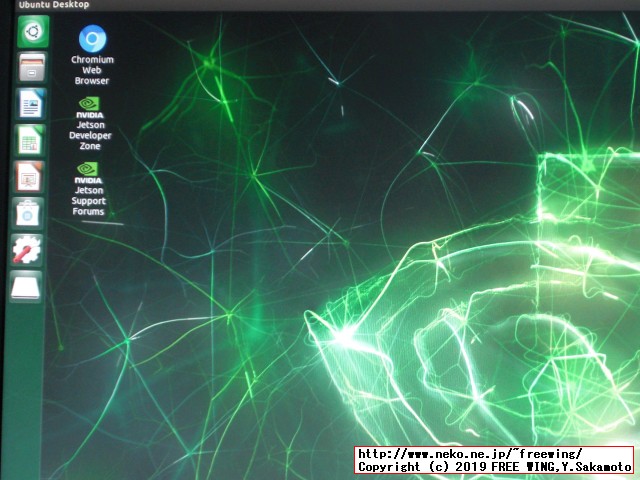640x480 pixels.
Task: Select the NVIDIA Jetson Support Forums icon
Action: coord(88,169)
